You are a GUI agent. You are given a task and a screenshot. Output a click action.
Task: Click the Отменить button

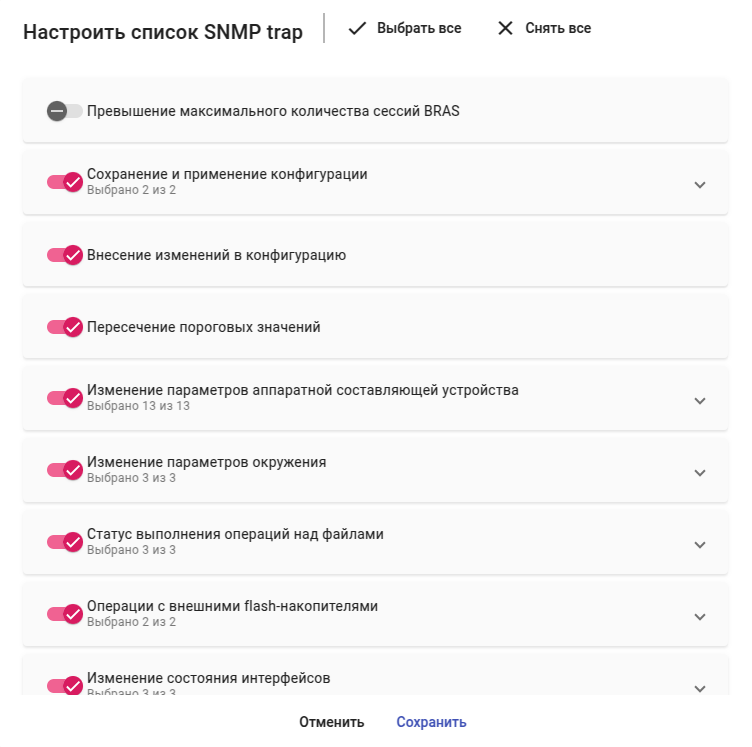331,722
